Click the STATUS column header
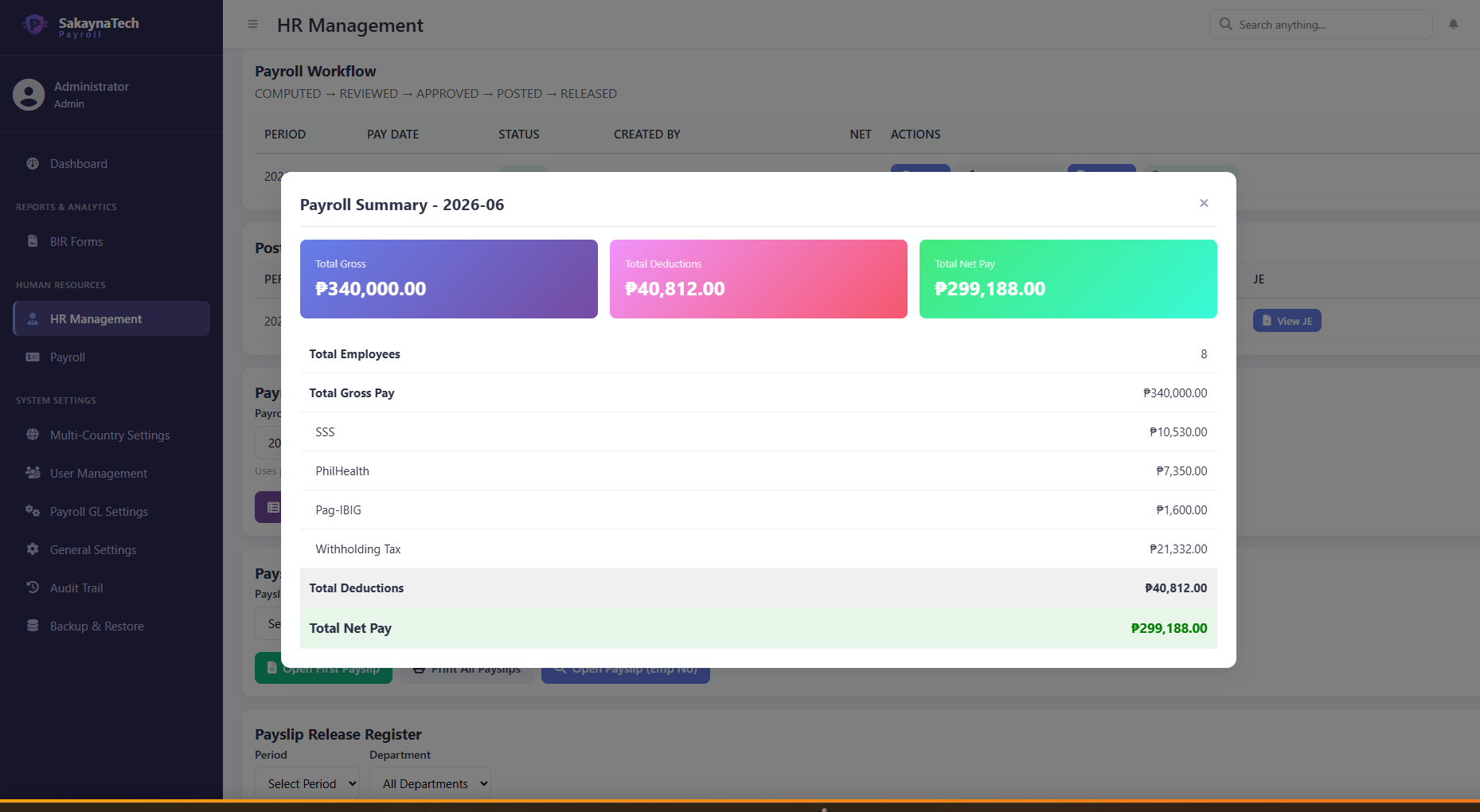Viewport: 1480px width, 812px height. [519, 134]
